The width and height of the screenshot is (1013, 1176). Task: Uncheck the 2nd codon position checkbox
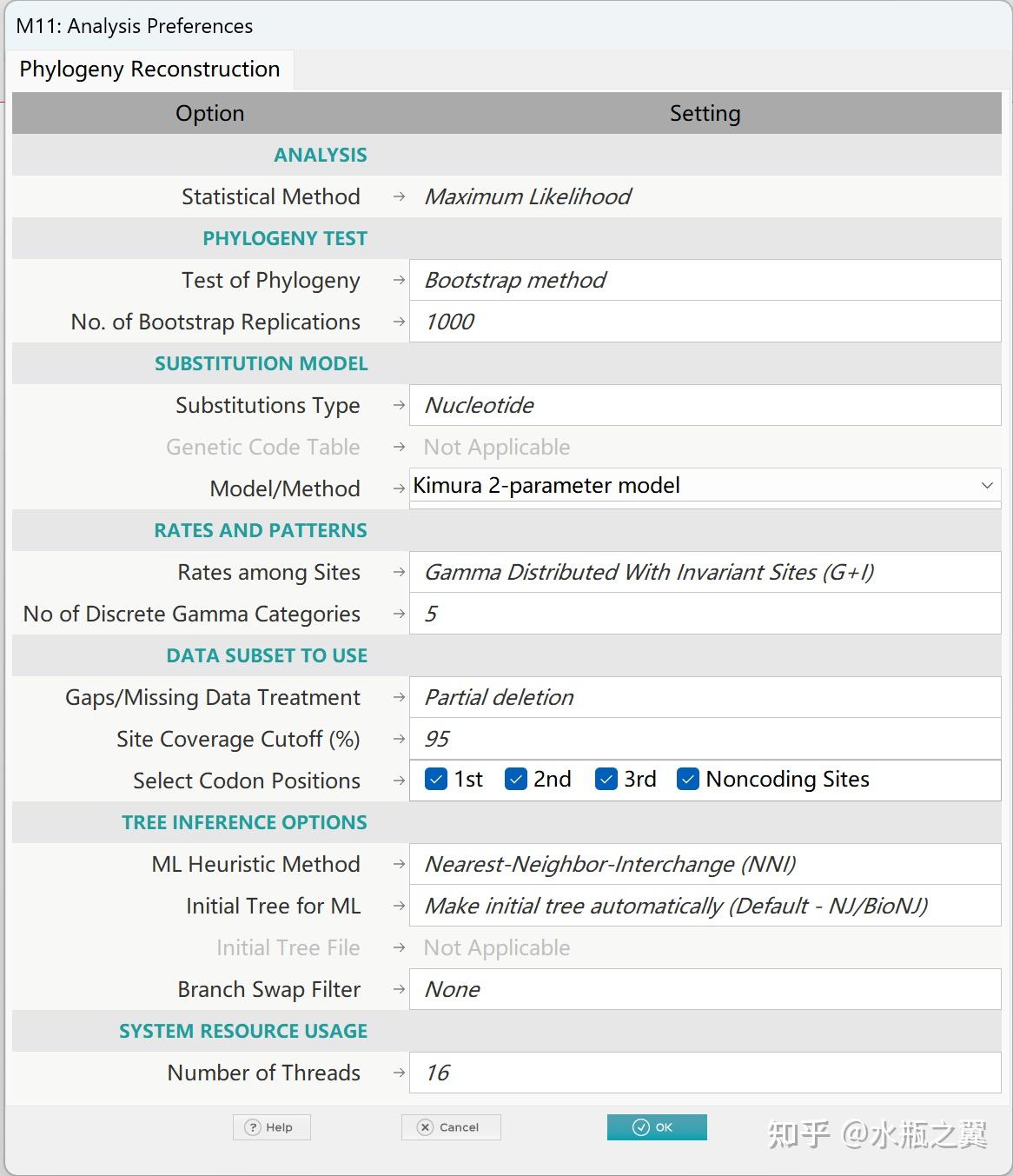[516, 779]
